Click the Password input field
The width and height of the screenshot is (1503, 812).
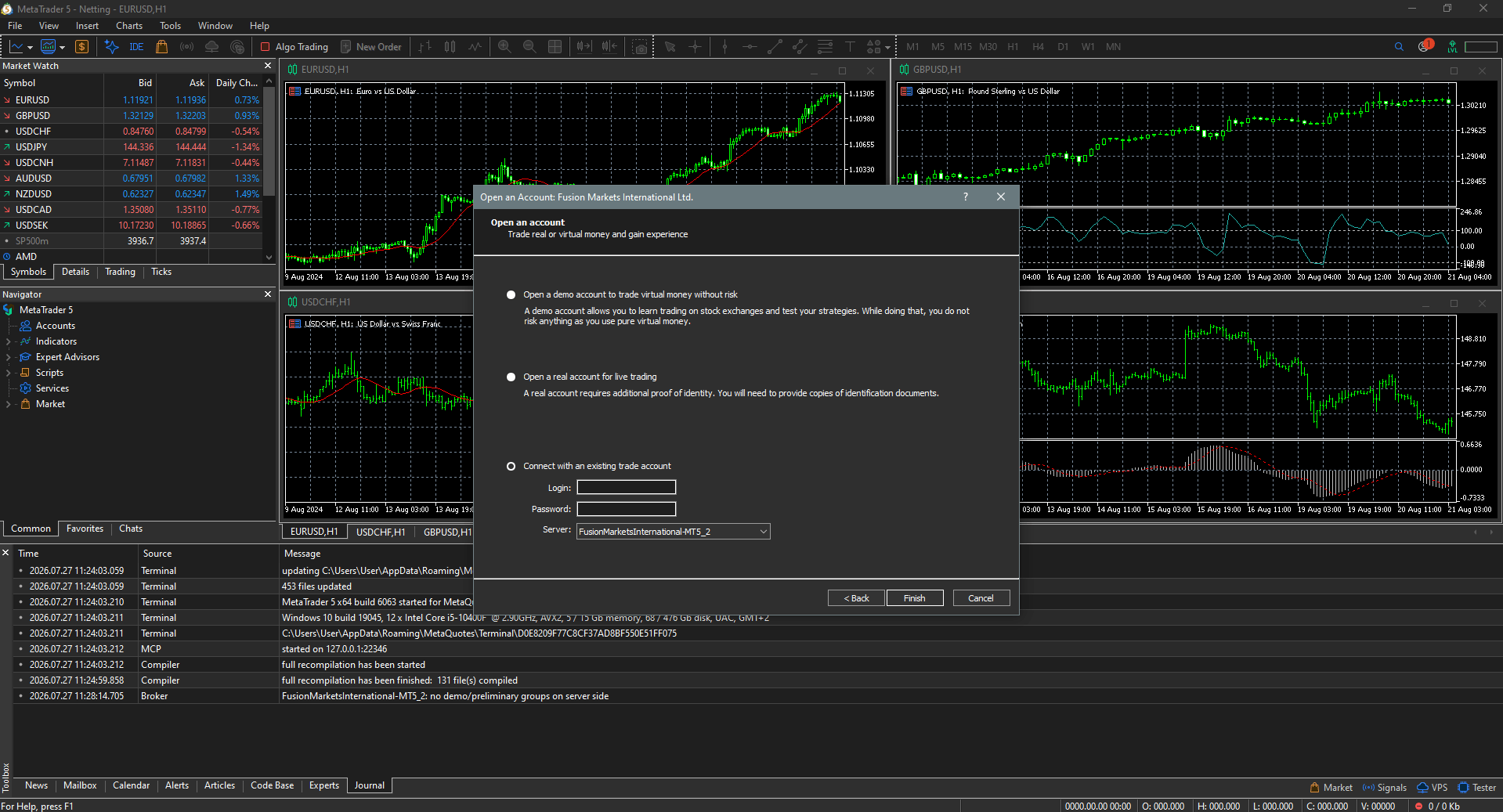[x=627, y=509]
